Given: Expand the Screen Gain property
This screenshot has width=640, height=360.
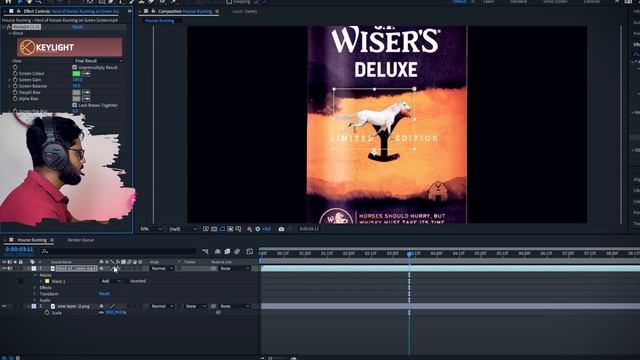Looking at the screenshot, I should click(9, 80).
